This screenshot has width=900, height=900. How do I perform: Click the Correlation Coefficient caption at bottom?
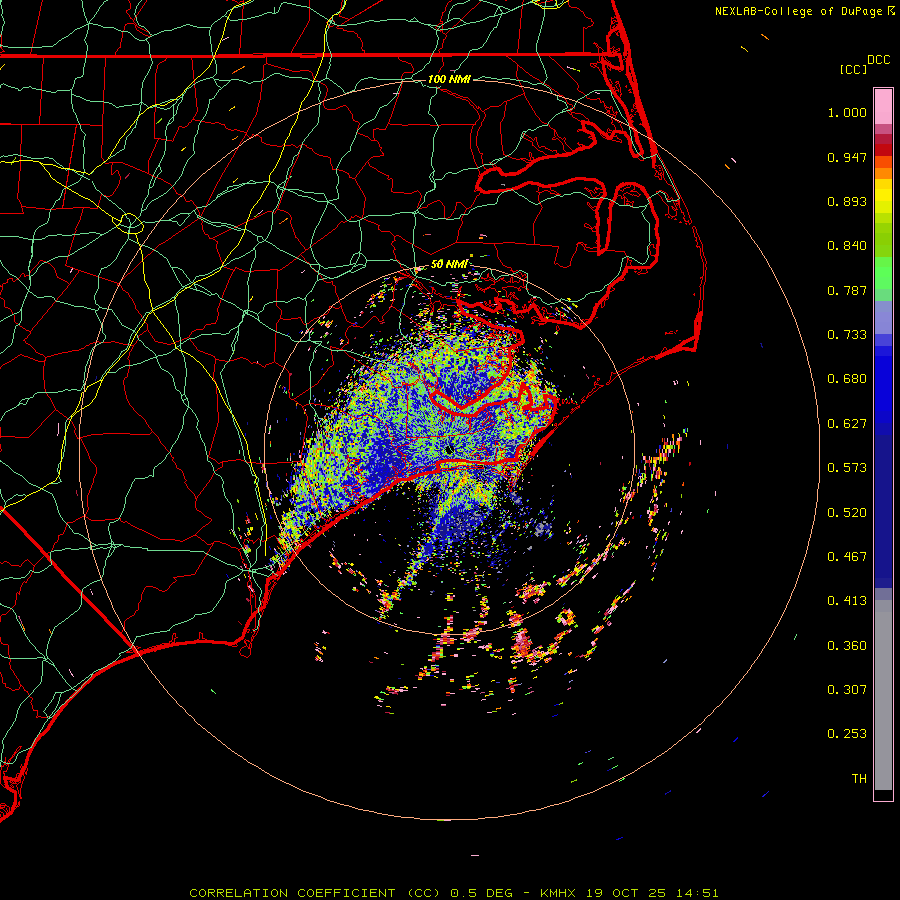click(x=453, y=893)
